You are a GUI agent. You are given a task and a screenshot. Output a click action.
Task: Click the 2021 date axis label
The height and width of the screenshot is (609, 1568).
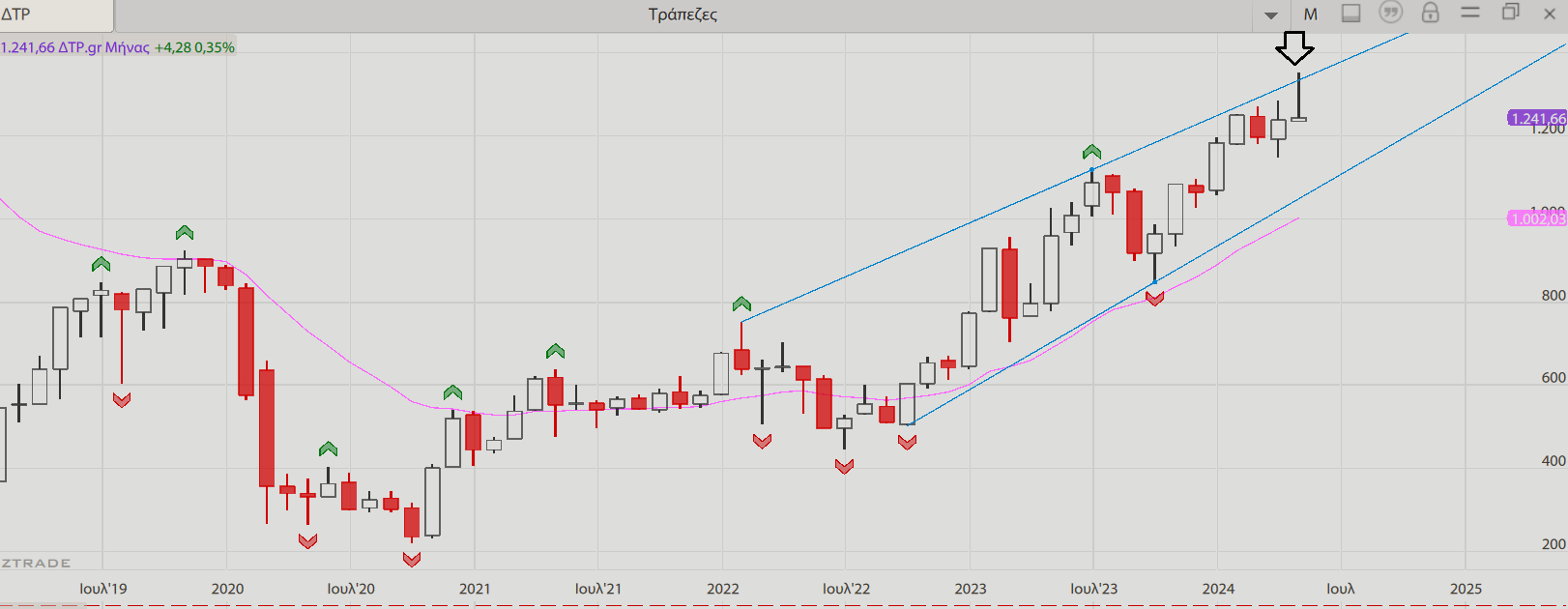(475, 589)
